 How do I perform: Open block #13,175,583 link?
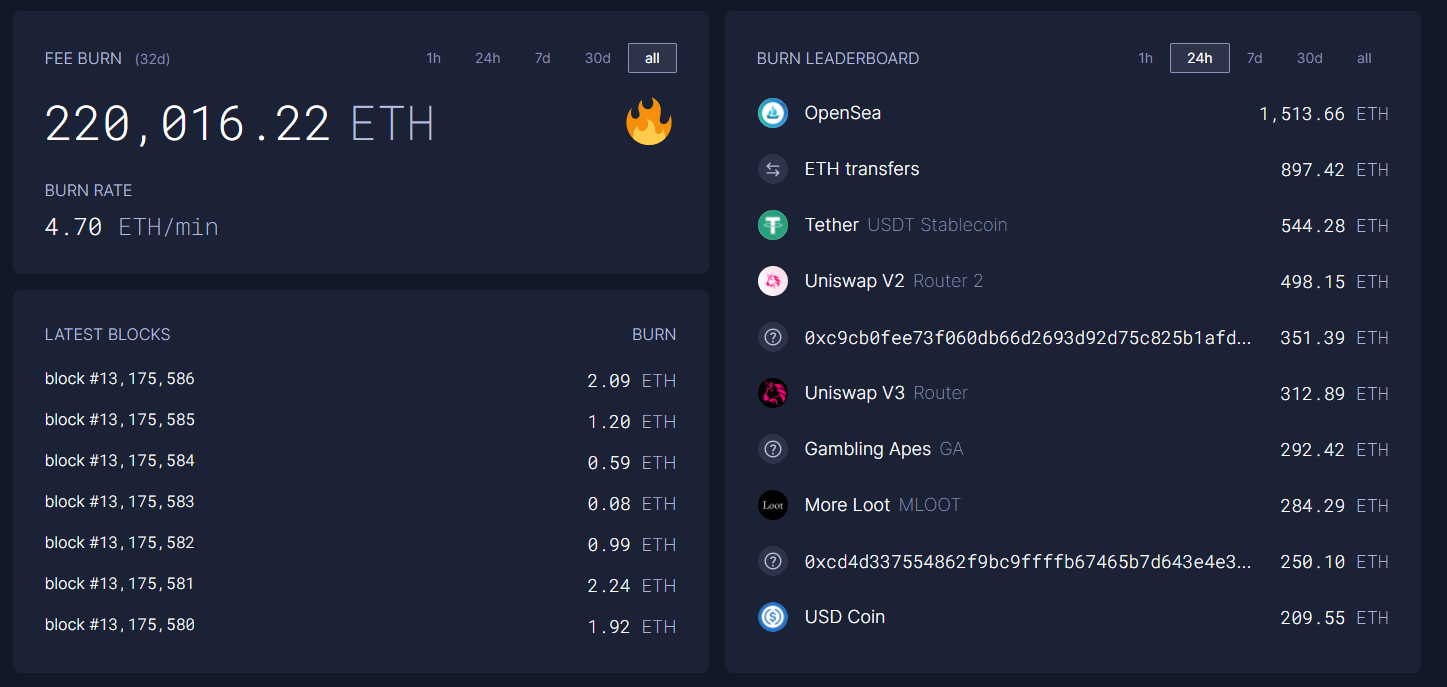(120, 502)
